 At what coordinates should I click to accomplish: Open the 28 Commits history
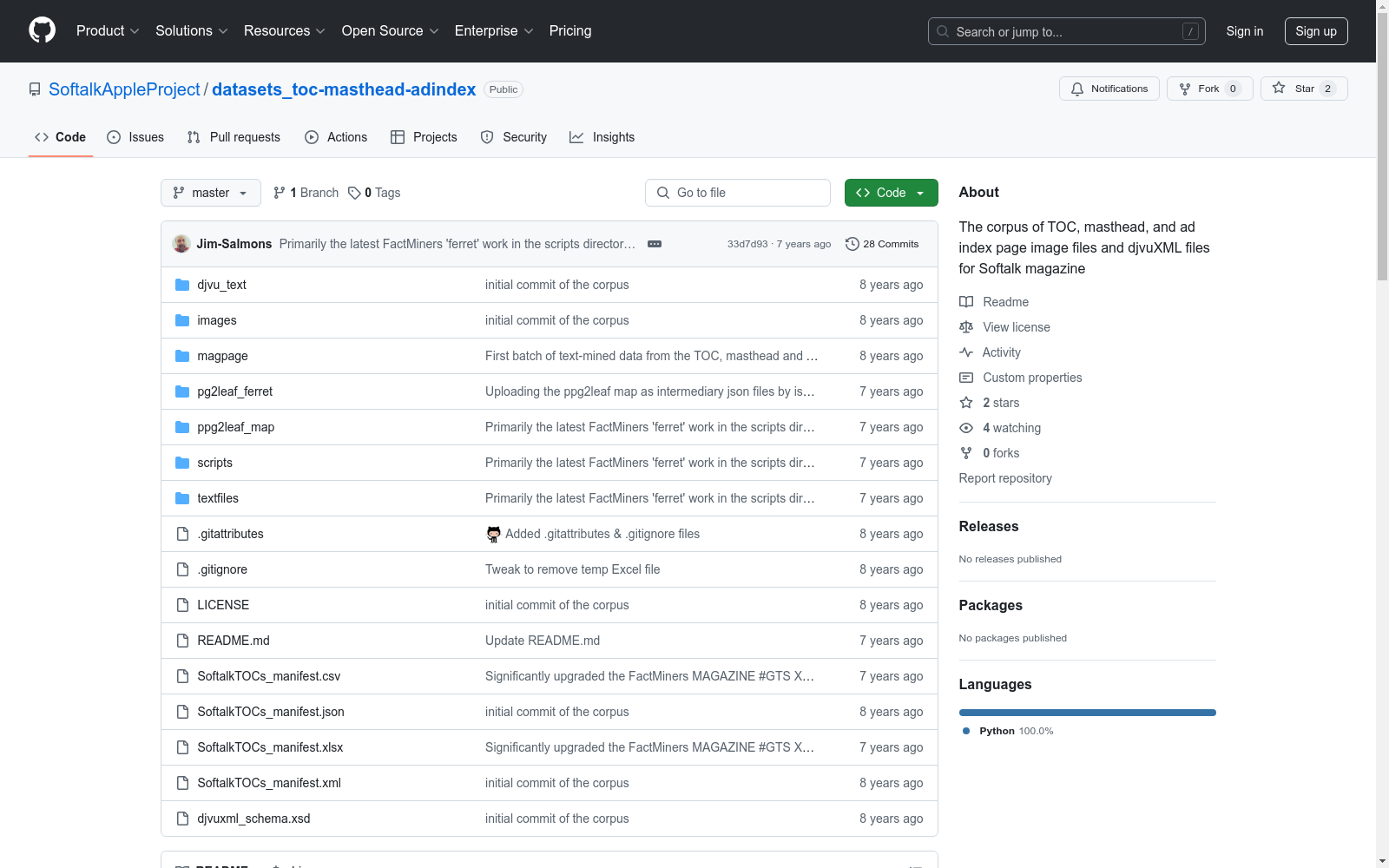tap(882, 244)
